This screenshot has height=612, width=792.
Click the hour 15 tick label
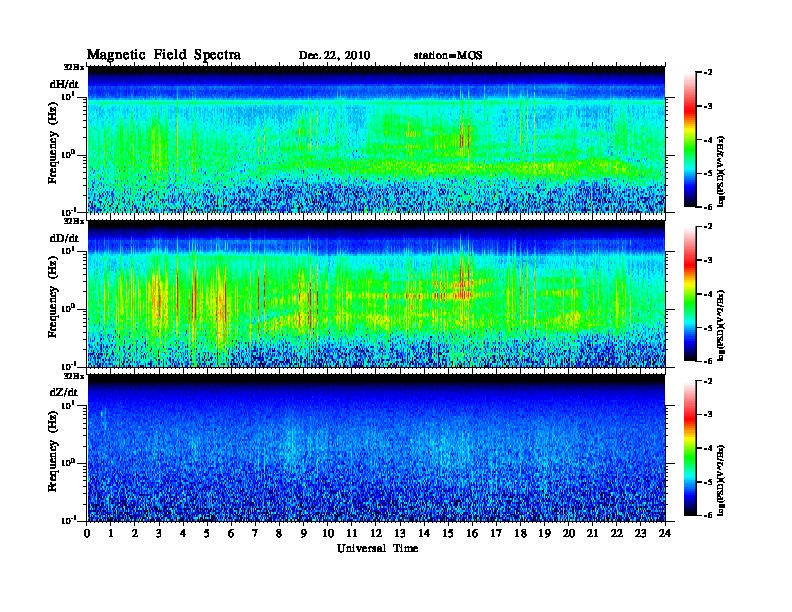tap(448, 533)
